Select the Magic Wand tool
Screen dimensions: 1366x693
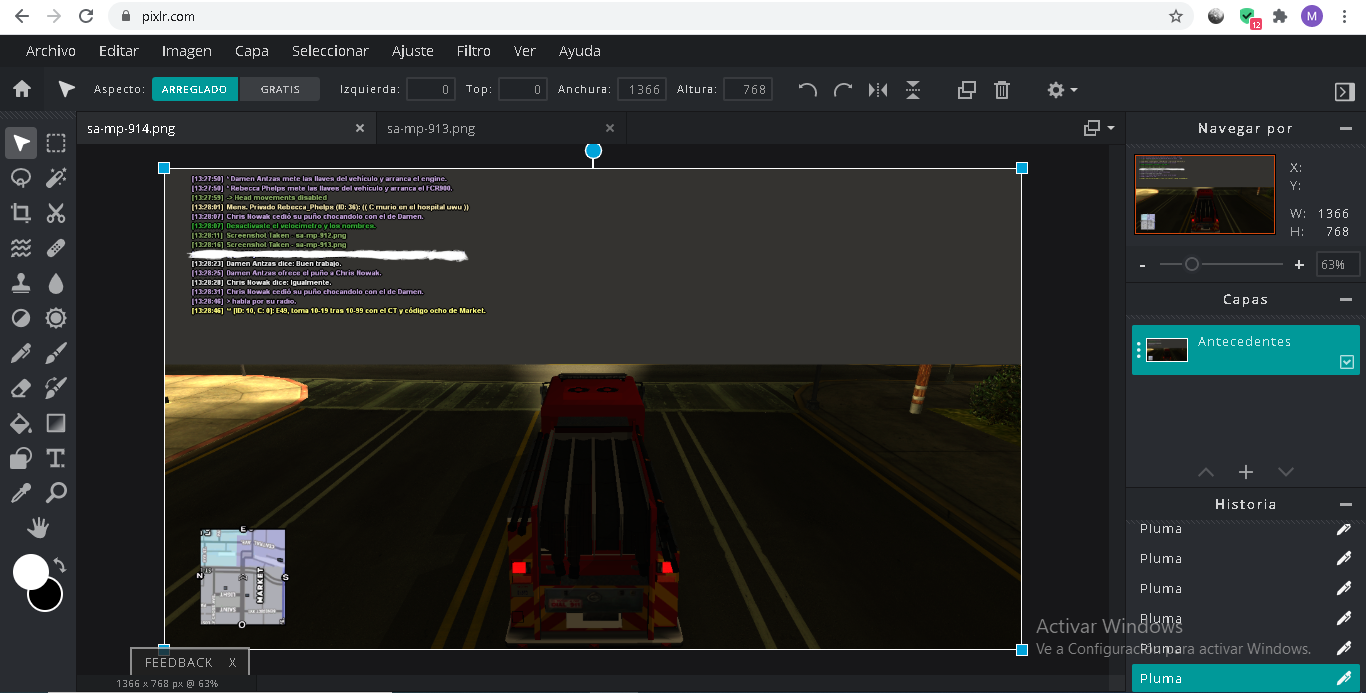[x=56, y=178]
